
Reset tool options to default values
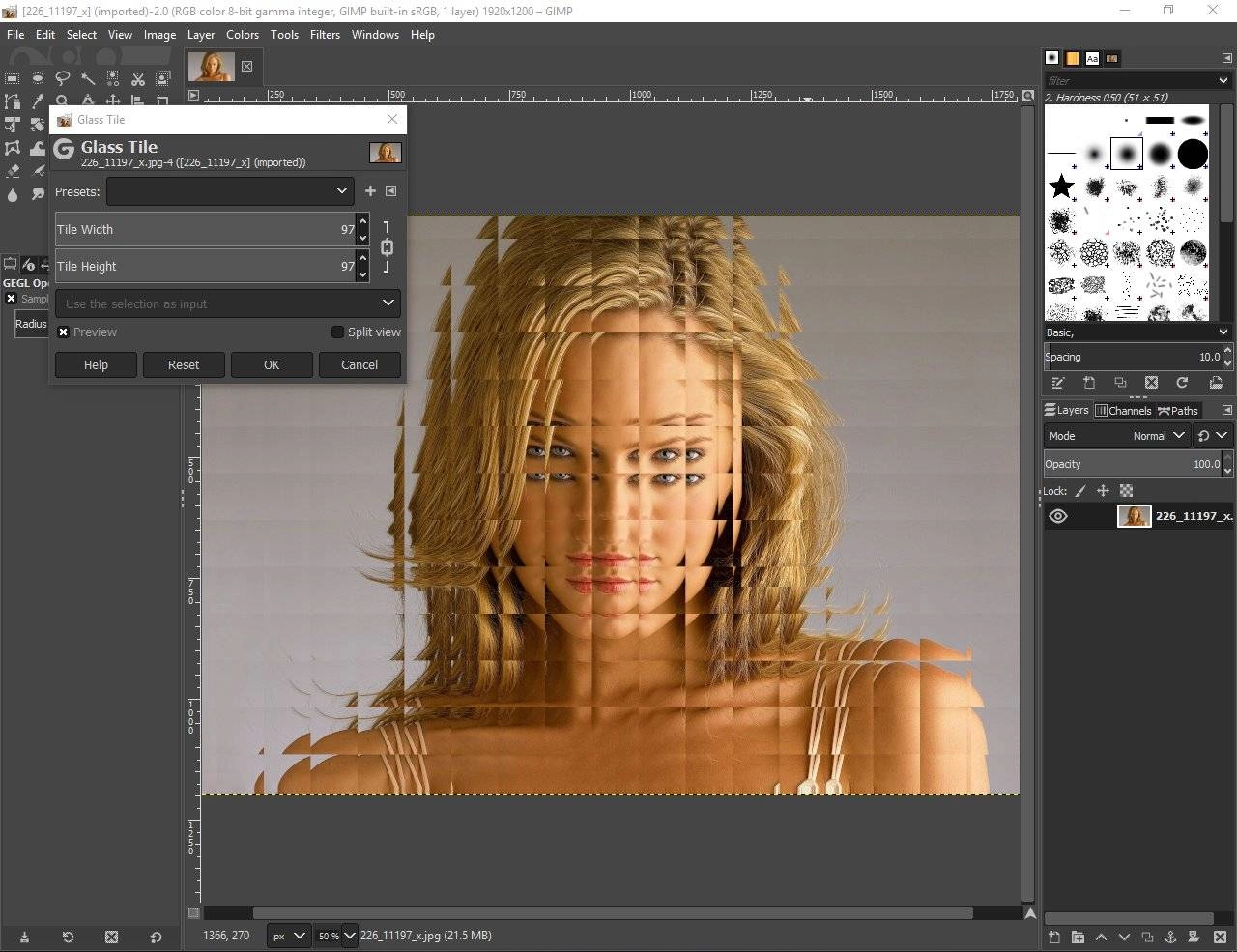pyautogui.click(x=156, y=937)
